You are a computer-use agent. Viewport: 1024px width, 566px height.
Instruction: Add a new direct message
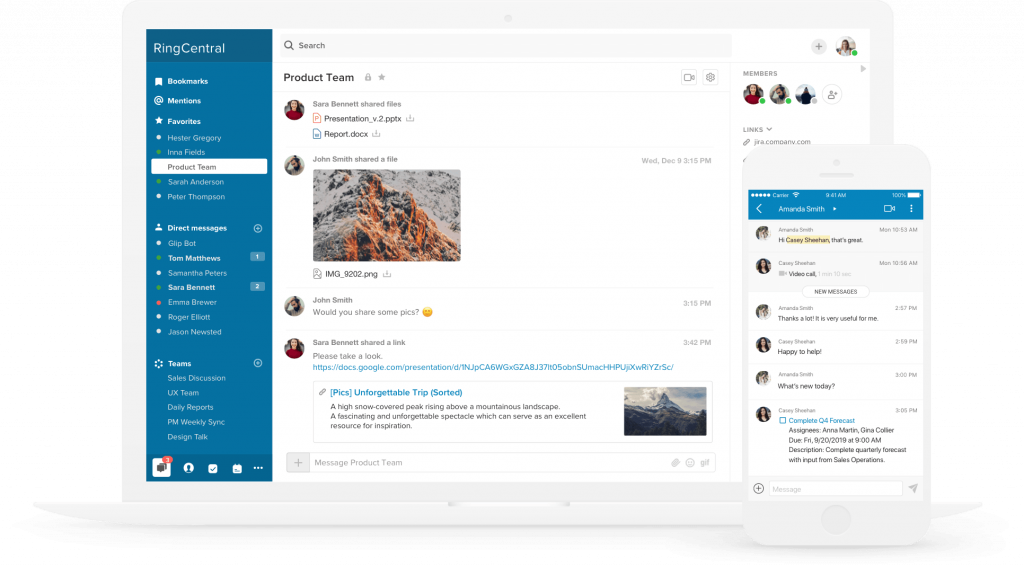258,228
